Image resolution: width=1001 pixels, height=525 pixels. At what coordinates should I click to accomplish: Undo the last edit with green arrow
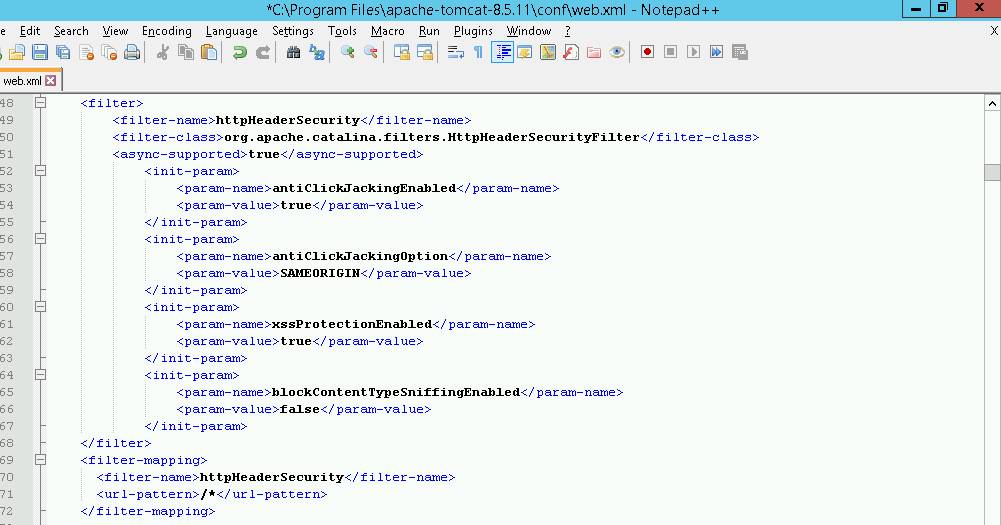pyautogui.click(x=239, y=52)
